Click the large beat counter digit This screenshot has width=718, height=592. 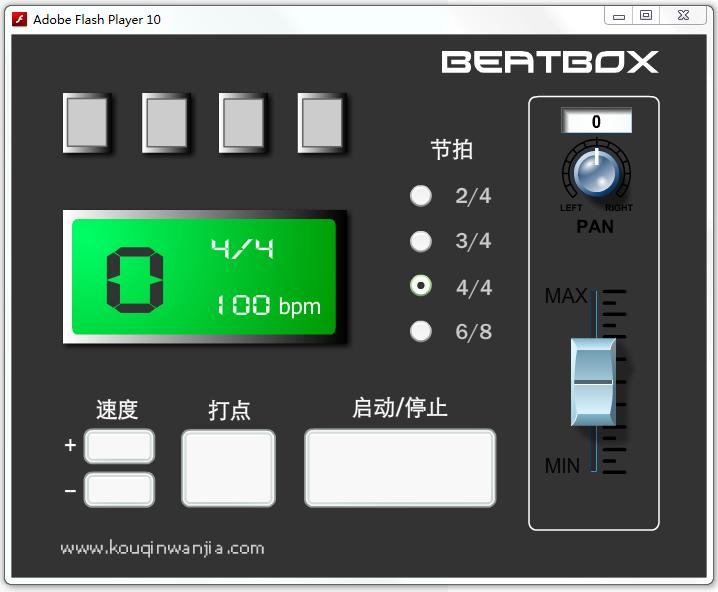[x=135, y=280]
